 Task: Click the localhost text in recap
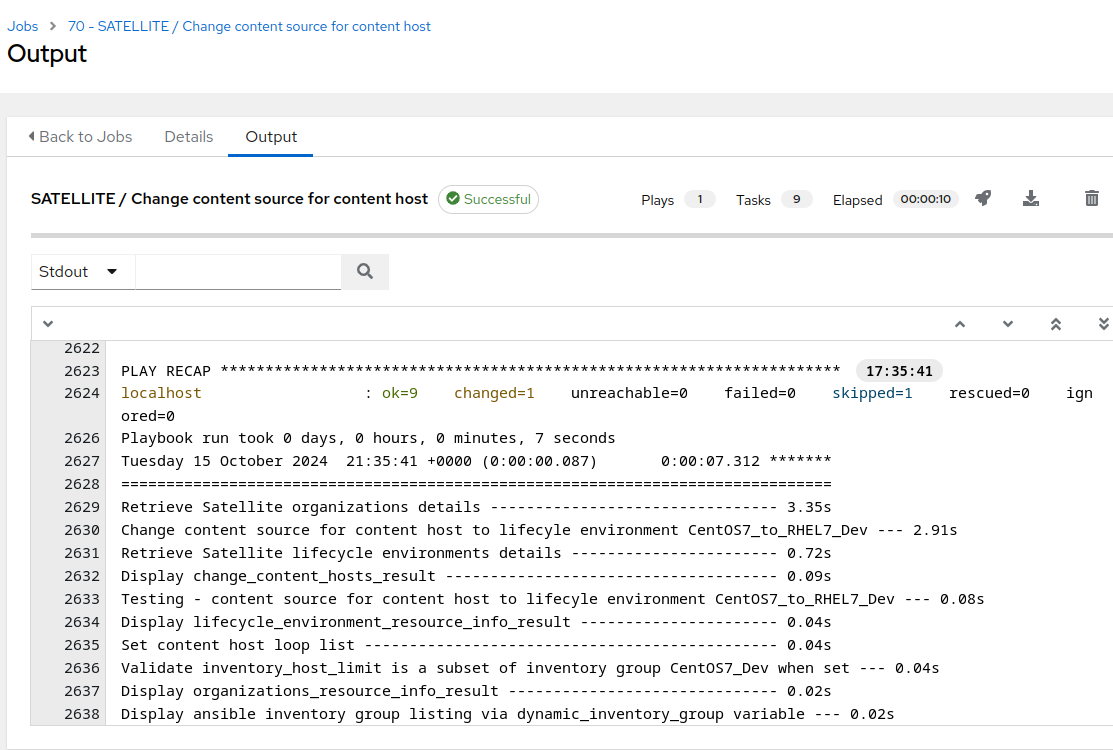(161, 393)
